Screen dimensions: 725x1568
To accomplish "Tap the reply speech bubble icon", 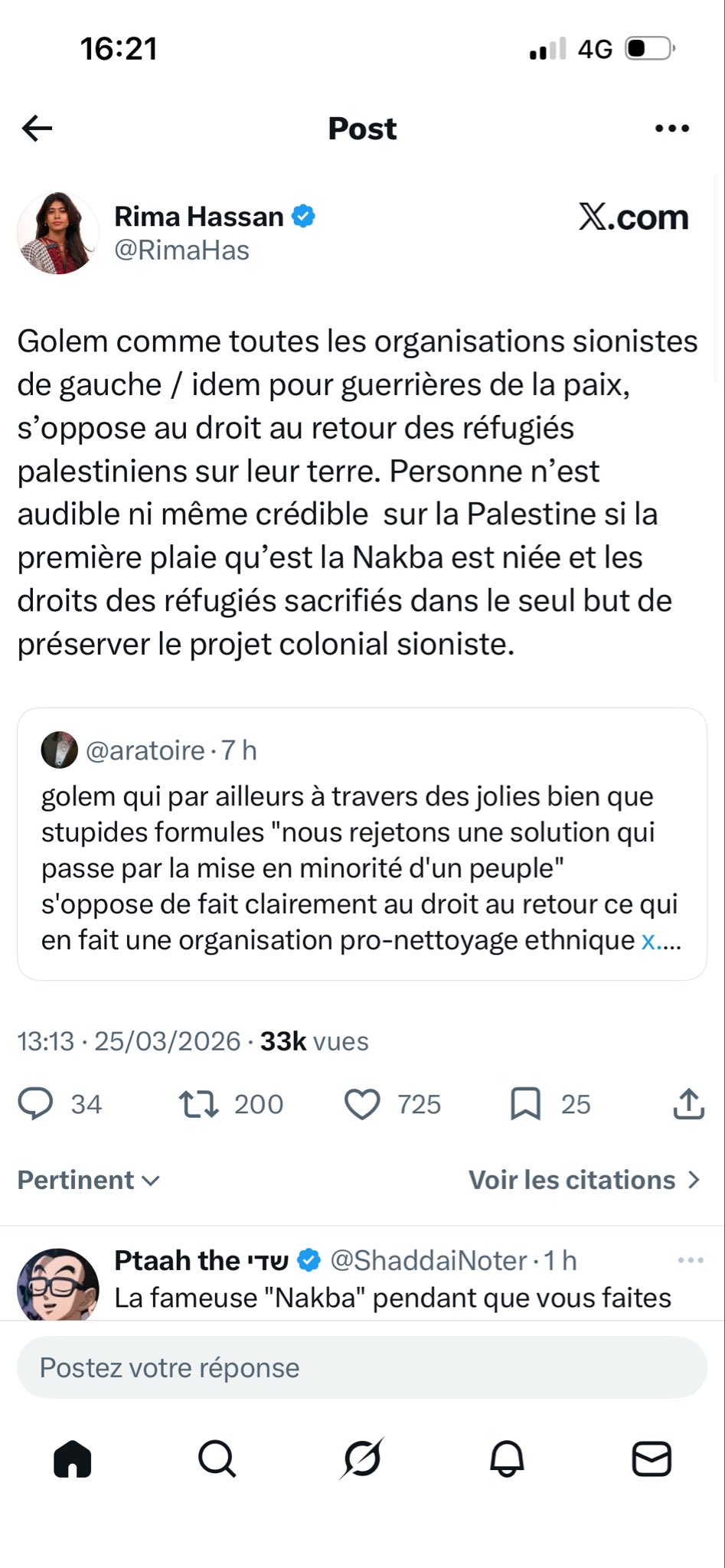I will tap(35, 1104).
